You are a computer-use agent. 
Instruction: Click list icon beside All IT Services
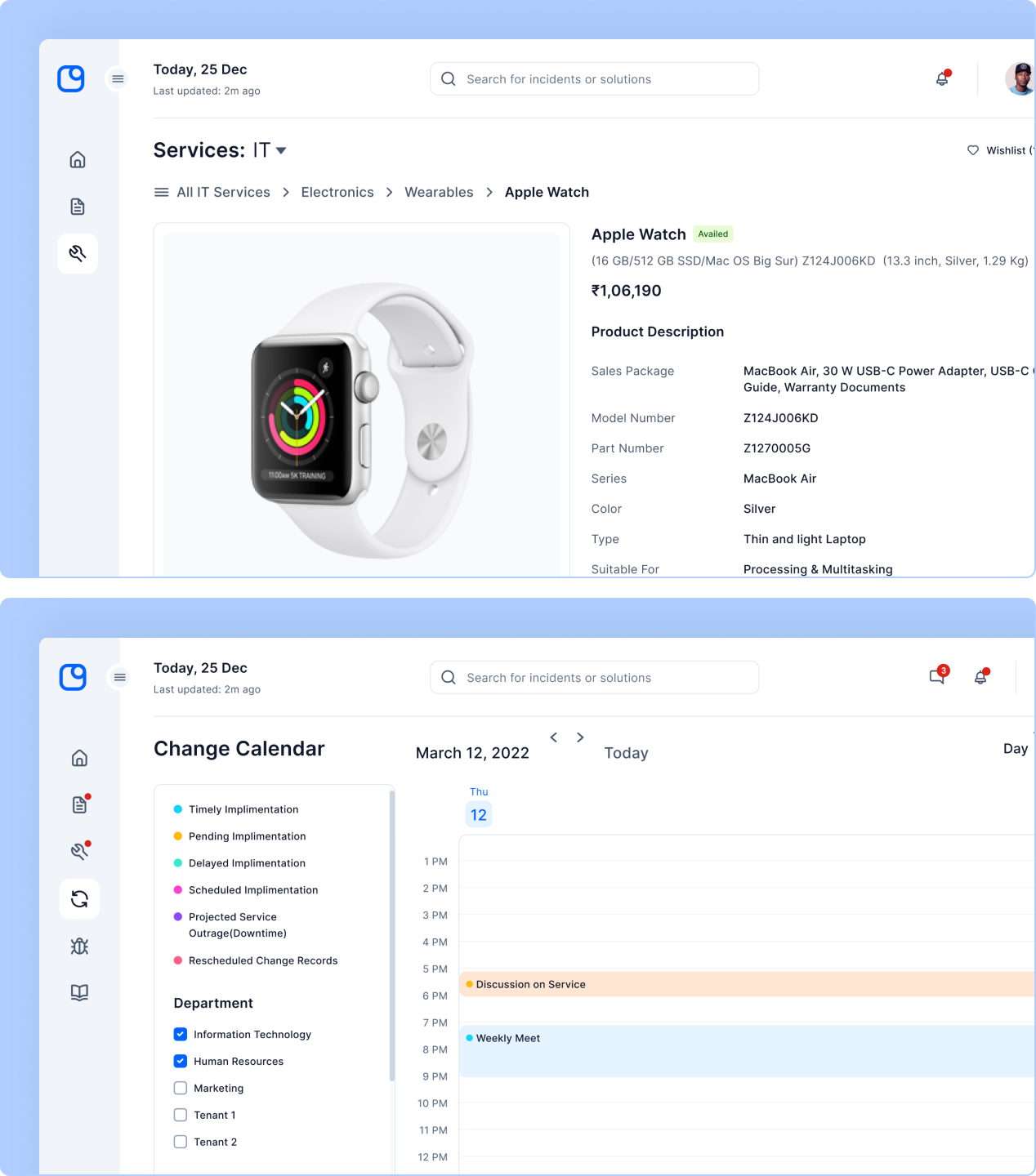tap(162, 193)
